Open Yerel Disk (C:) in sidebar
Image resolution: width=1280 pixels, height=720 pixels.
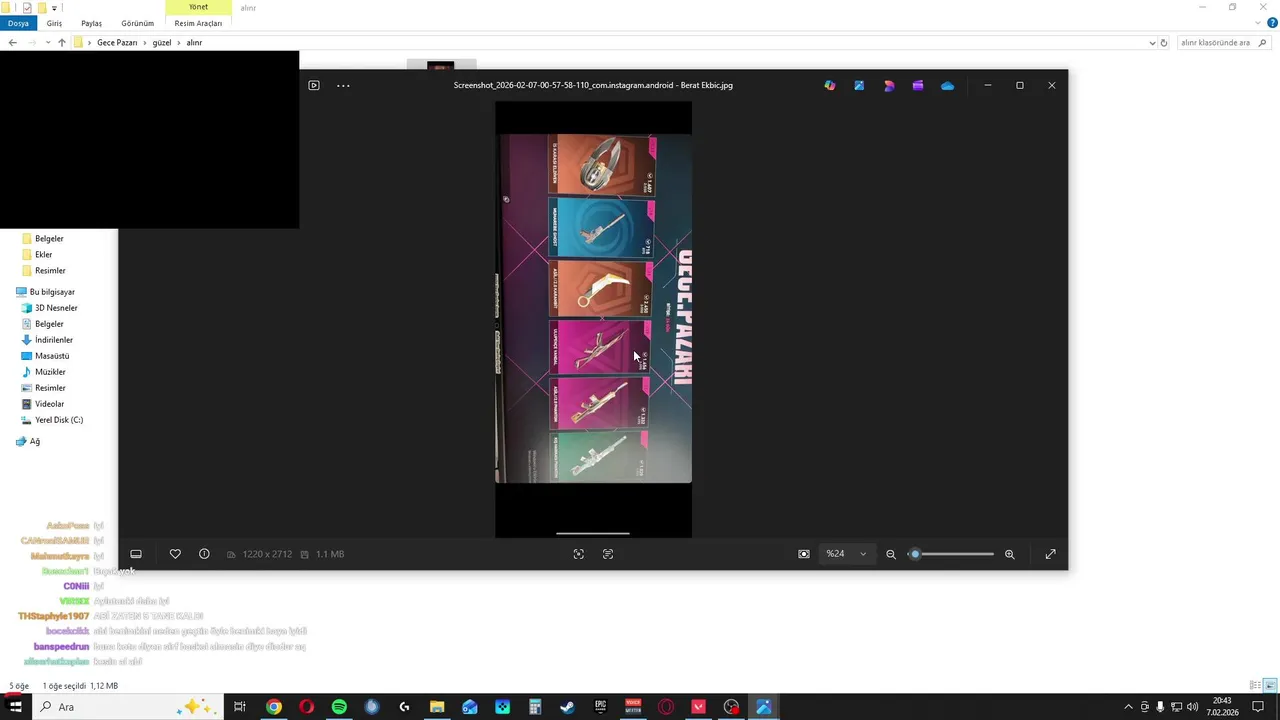(59, 420)
